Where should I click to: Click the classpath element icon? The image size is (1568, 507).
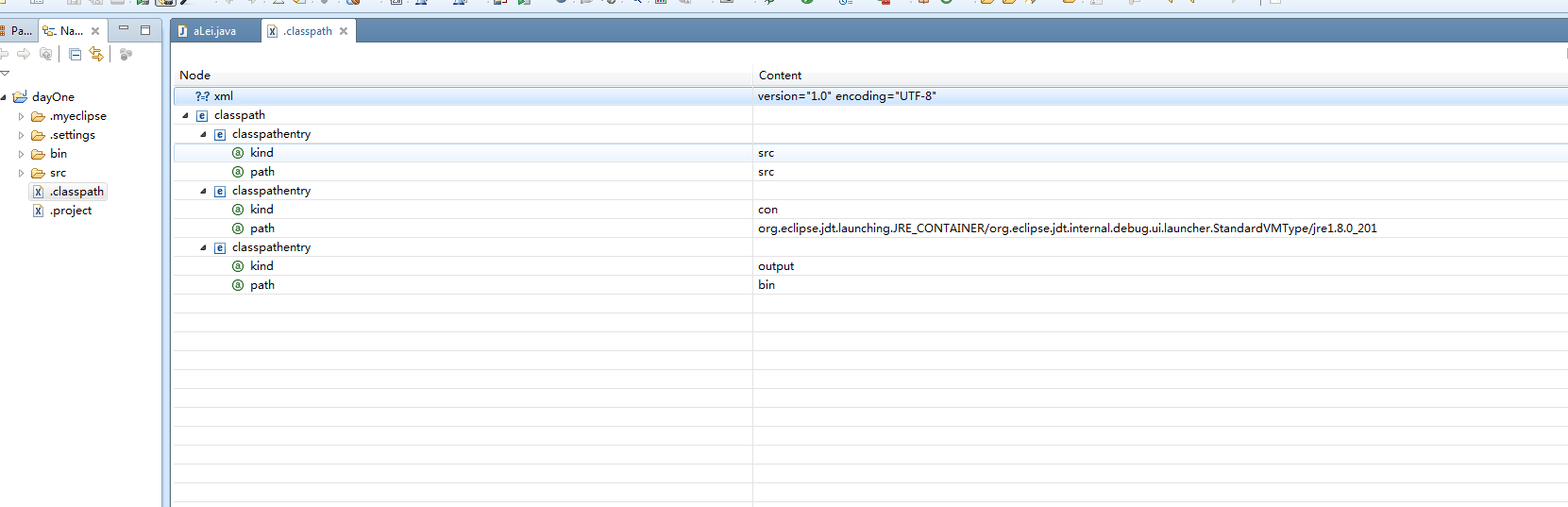pyautogui.click(x=202, y=116)
